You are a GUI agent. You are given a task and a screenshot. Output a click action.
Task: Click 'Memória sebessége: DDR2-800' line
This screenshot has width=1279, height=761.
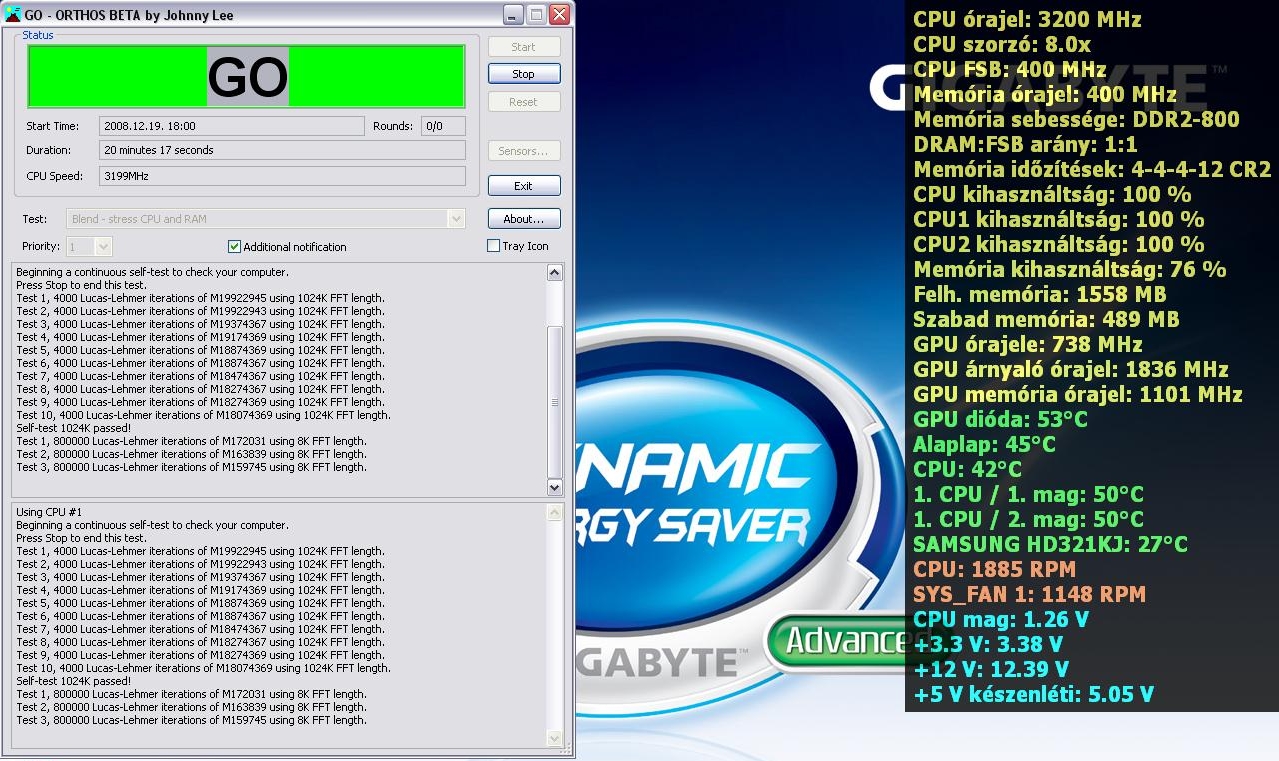coord(1076,119)
